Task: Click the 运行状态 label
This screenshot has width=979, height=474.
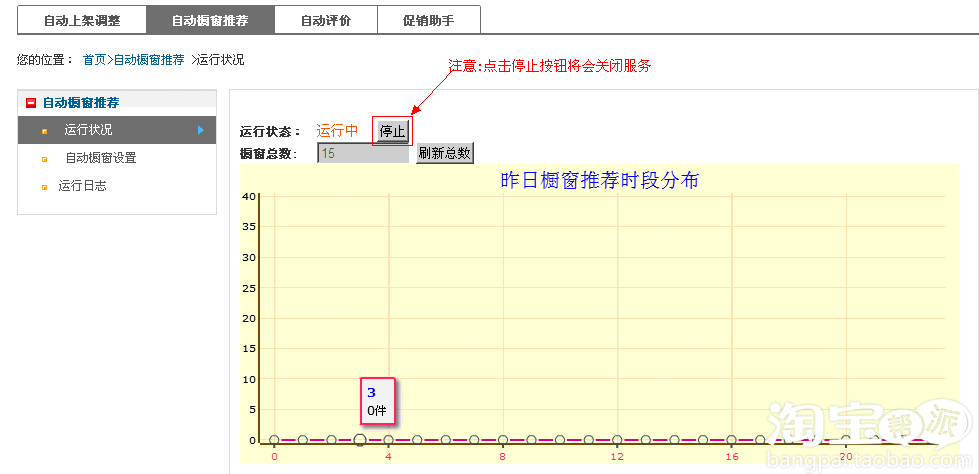Action: pos(270,132)
